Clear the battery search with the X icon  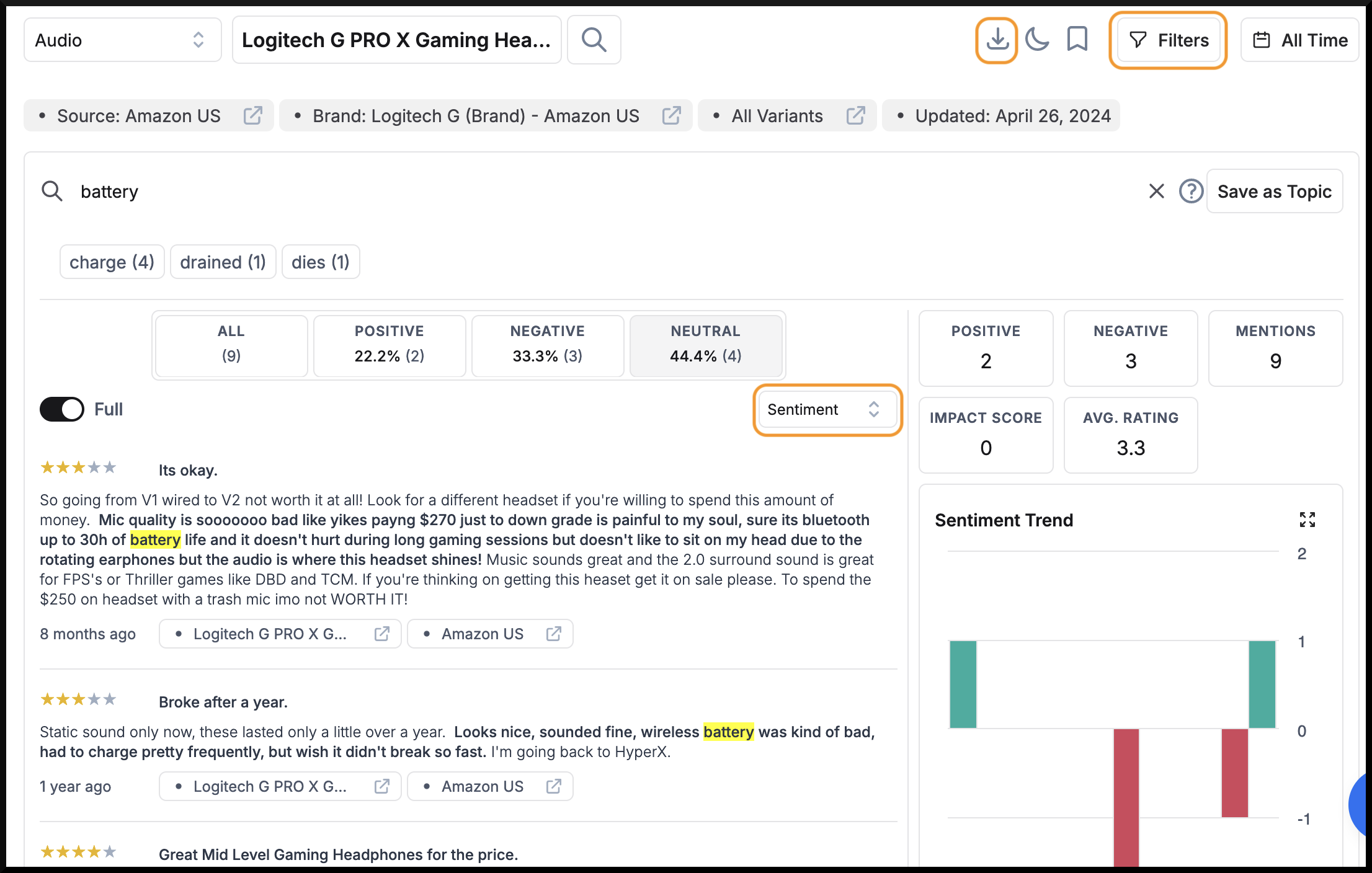pos(1156,191)
